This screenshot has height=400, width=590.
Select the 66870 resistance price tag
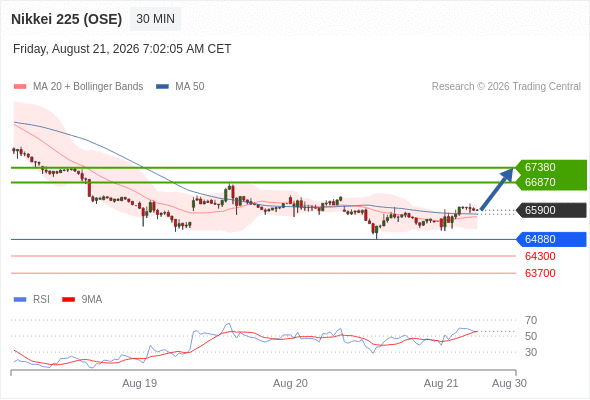[551, 182]
